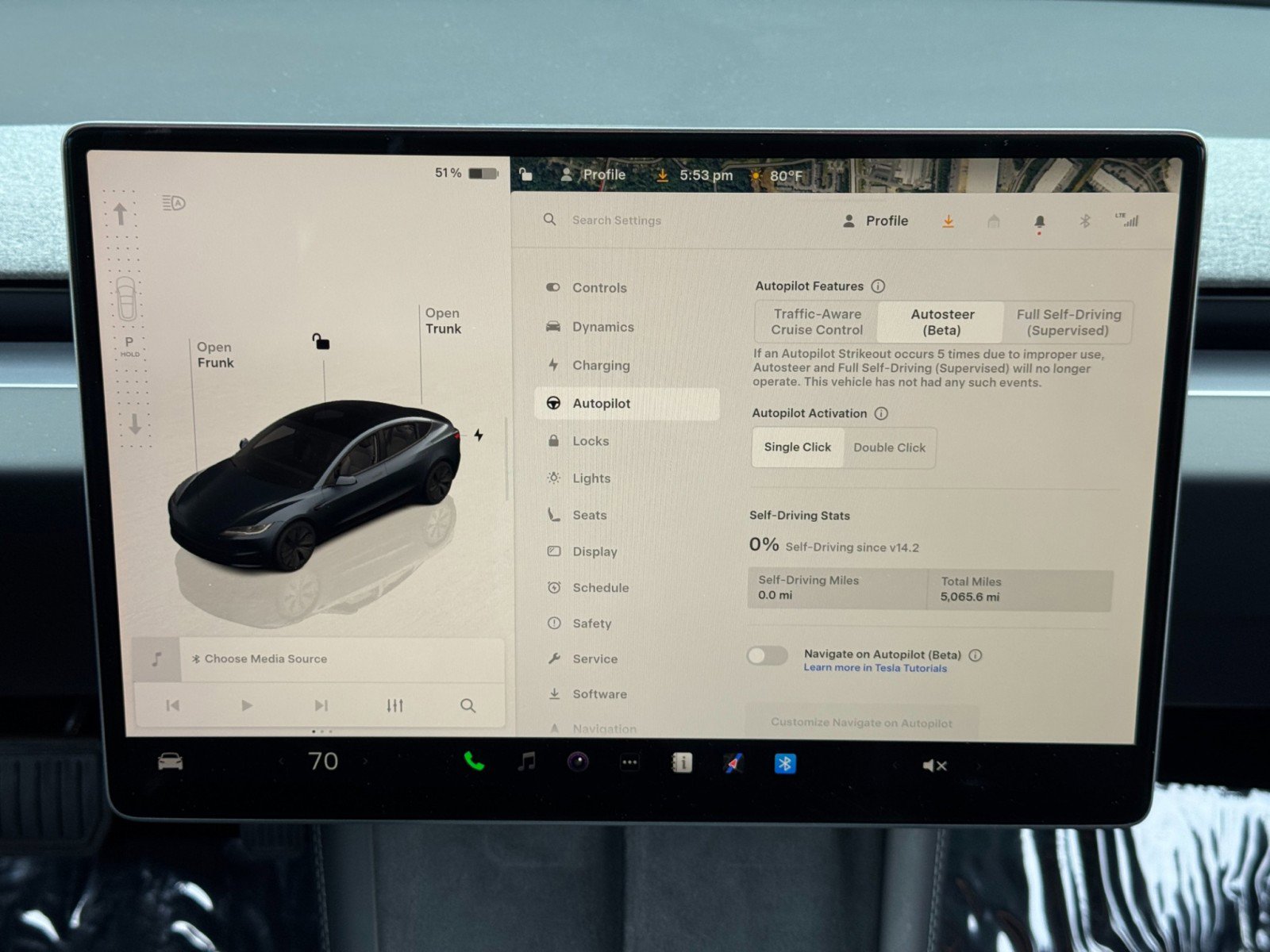Enable Navigate on Autopilot (Beta)
1270x952 pixels.
pos(766,655)
